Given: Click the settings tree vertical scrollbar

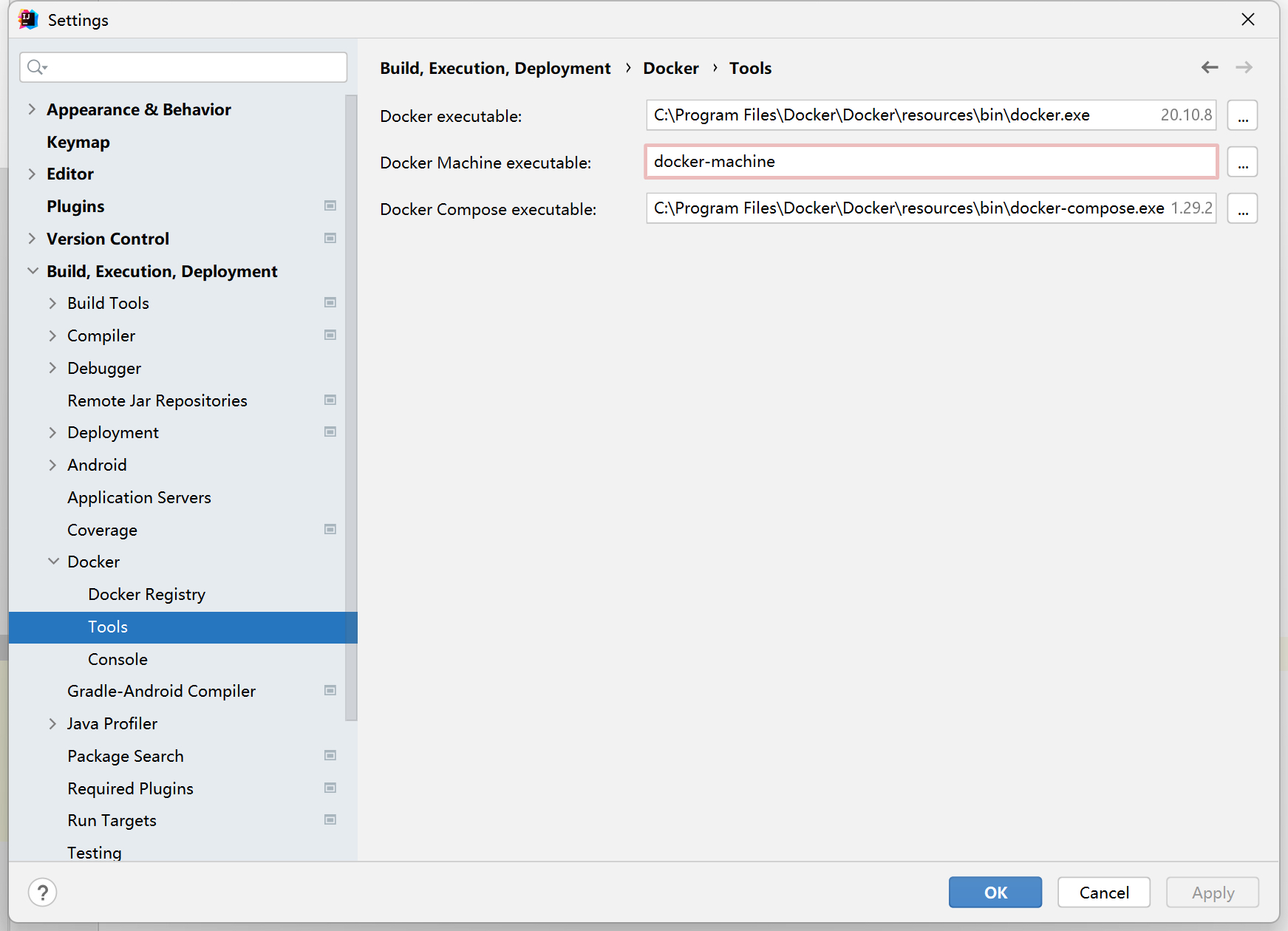Looking at the screenshot, I should pos(352,408).
